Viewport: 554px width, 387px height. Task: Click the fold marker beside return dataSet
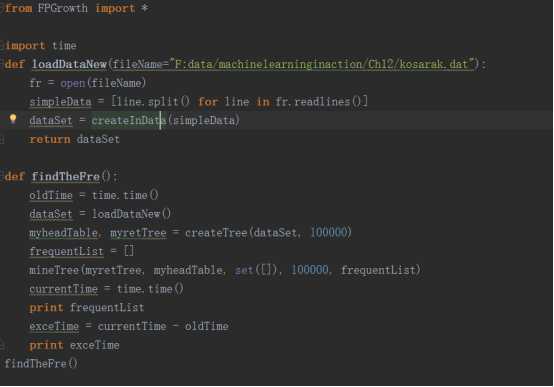click(x=2, y=140)
